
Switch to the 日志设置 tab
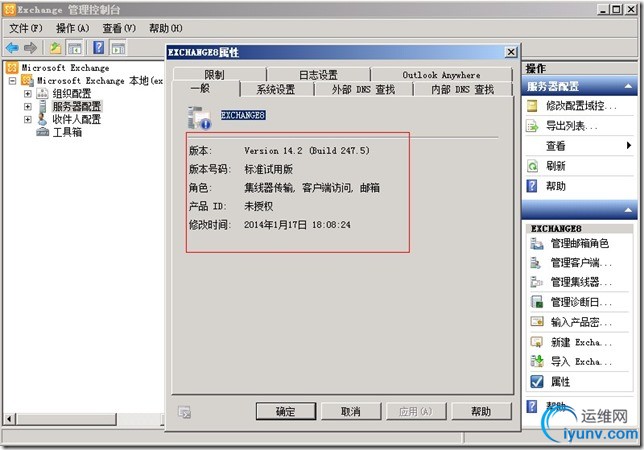point(318,74)
